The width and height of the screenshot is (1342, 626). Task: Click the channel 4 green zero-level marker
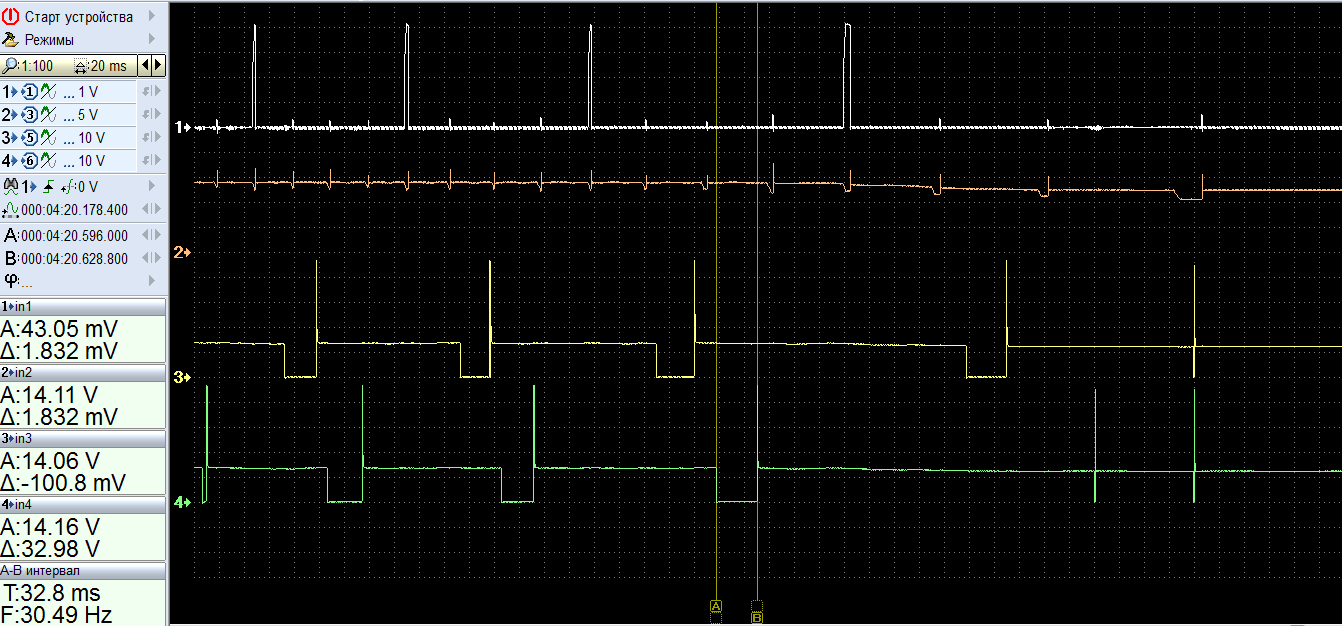click(181, 503)
